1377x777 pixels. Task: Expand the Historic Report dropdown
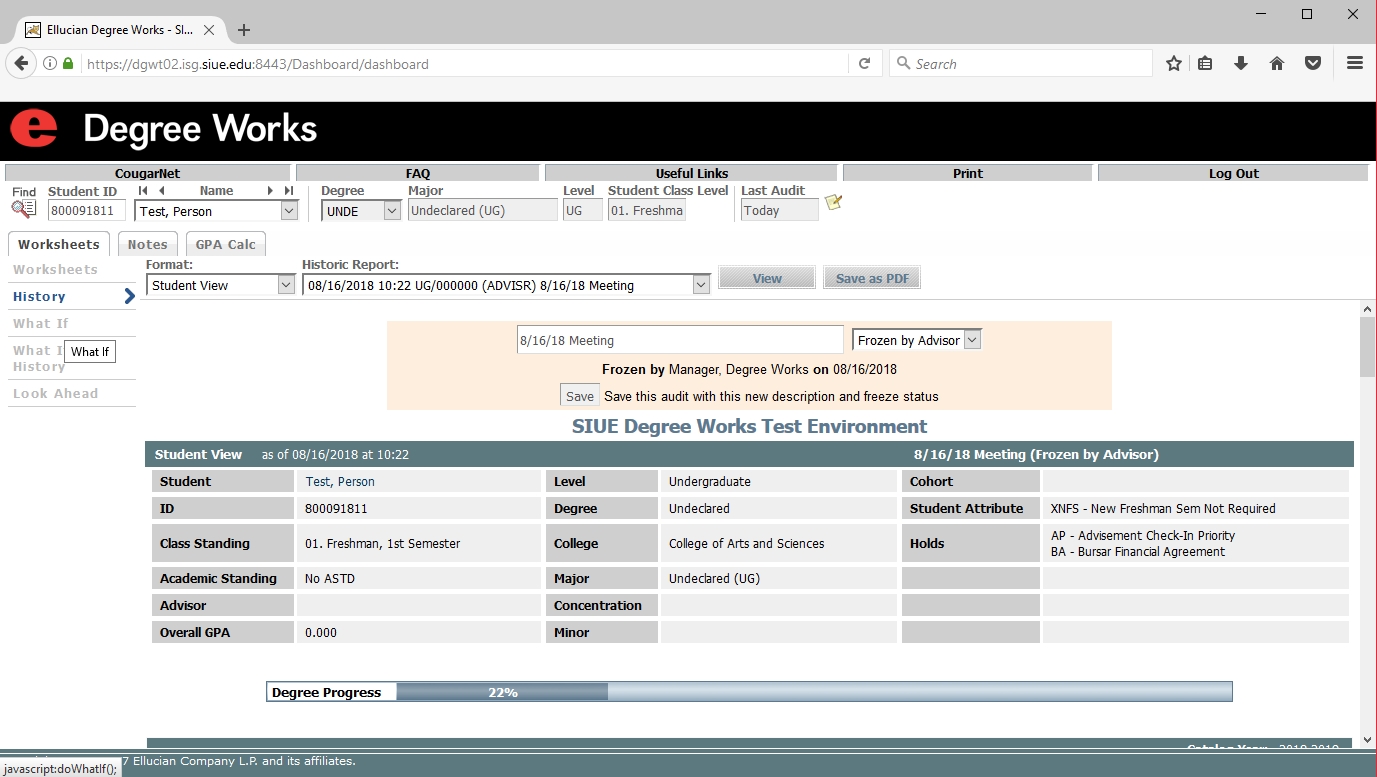click(x=505, y=285)
